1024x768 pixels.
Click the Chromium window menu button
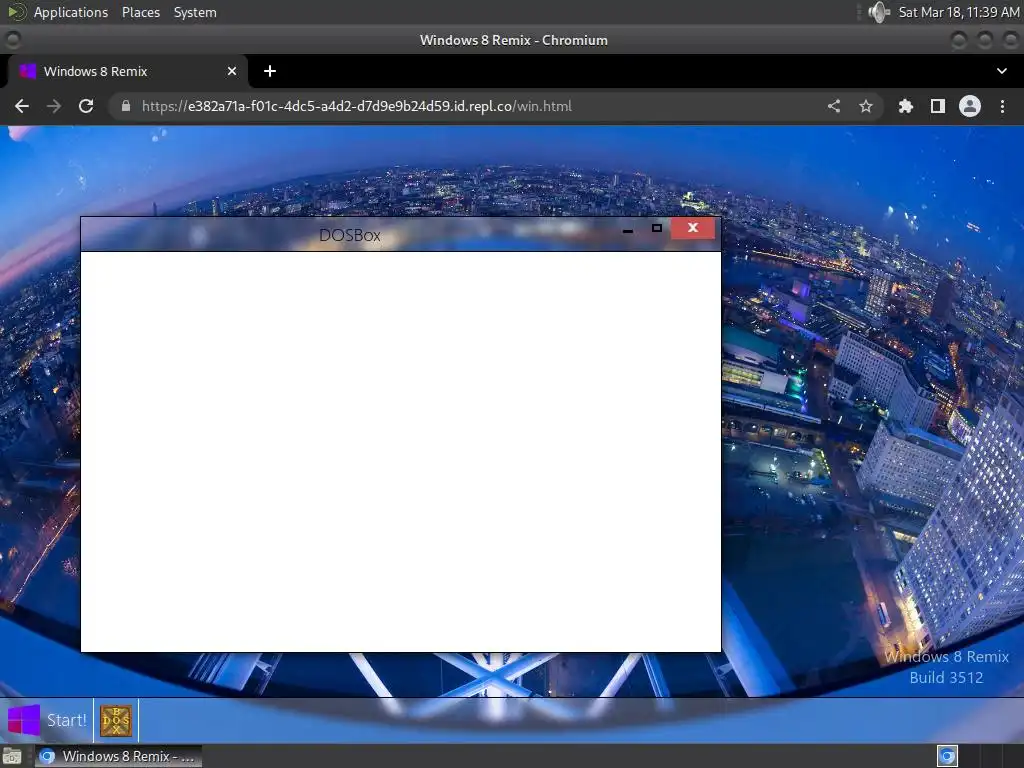[12, 40]
